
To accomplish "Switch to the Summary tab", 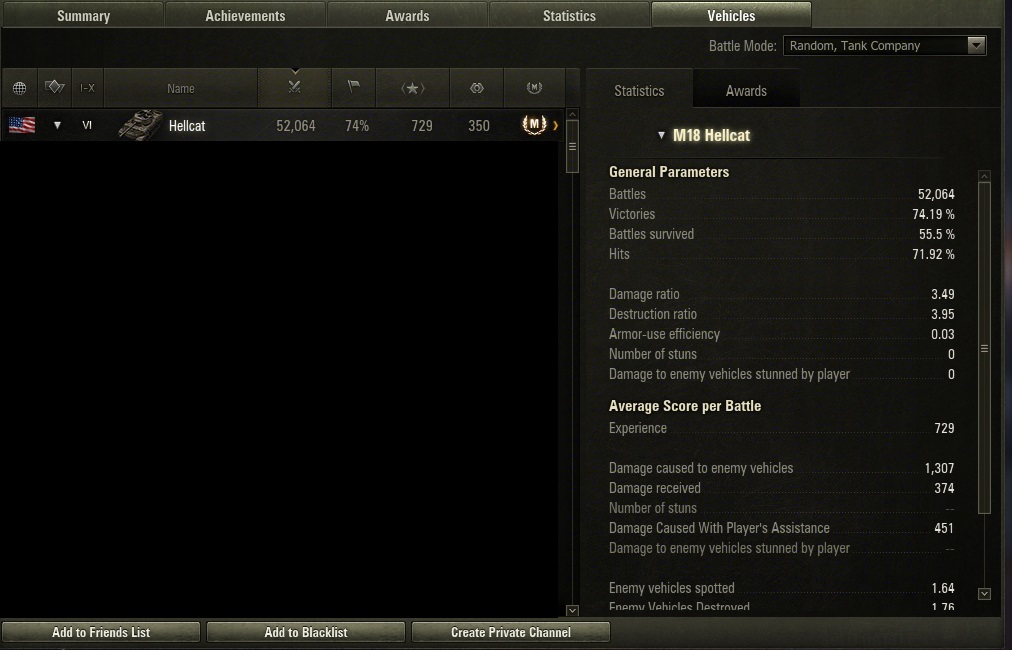I will coord(83,15).
